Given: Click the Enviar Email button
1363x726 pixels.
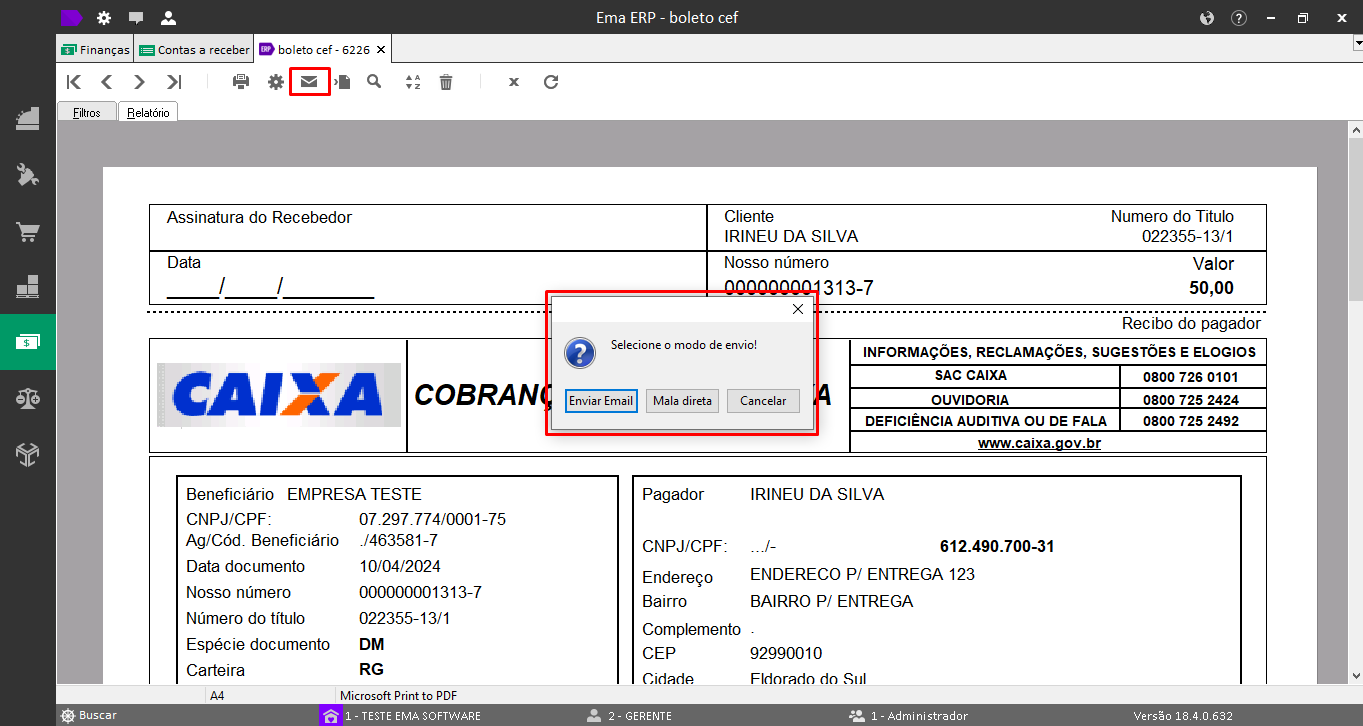Looking at the screenshot, I should coord(601,401).
